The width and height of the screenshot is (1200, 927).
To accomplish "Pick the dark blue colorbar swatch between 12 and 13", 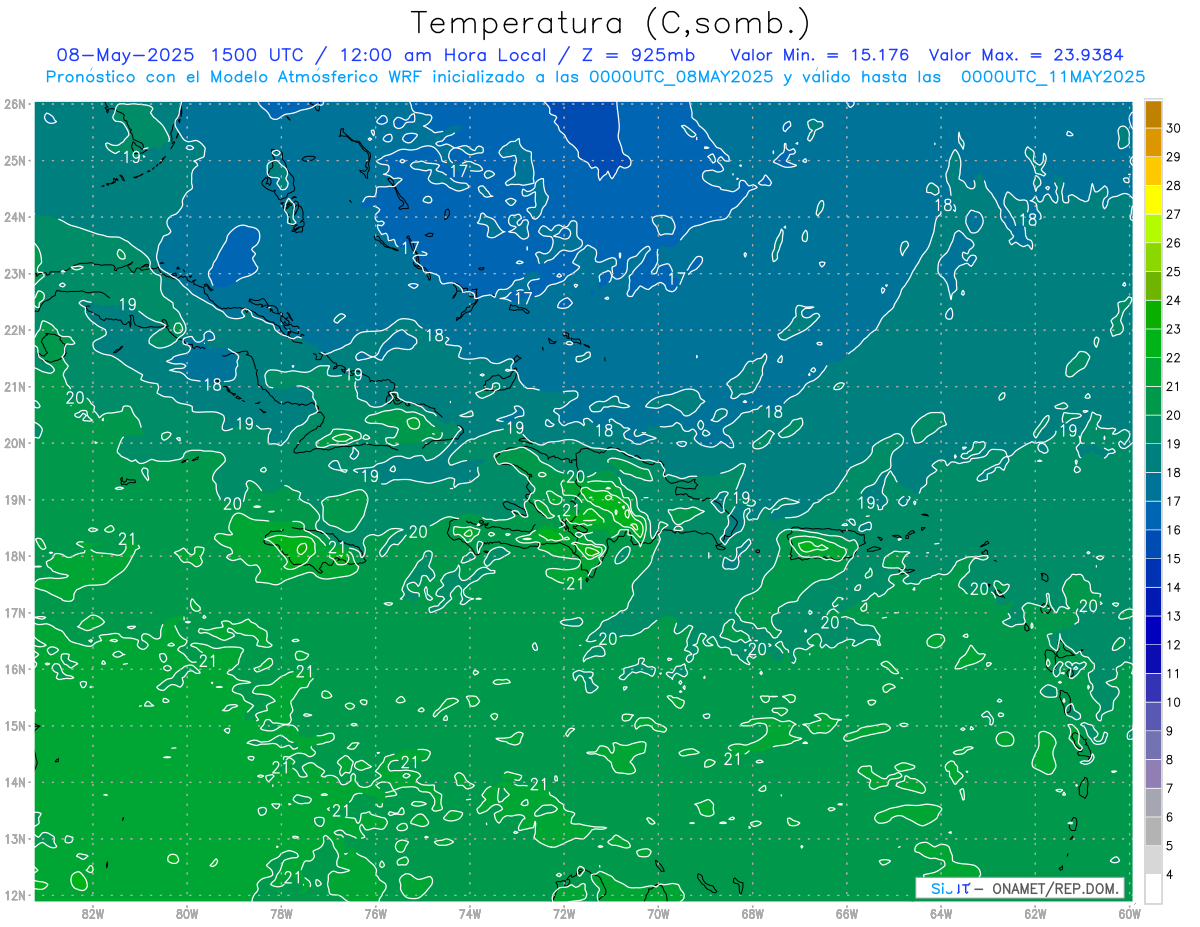I will point(1153,631).
